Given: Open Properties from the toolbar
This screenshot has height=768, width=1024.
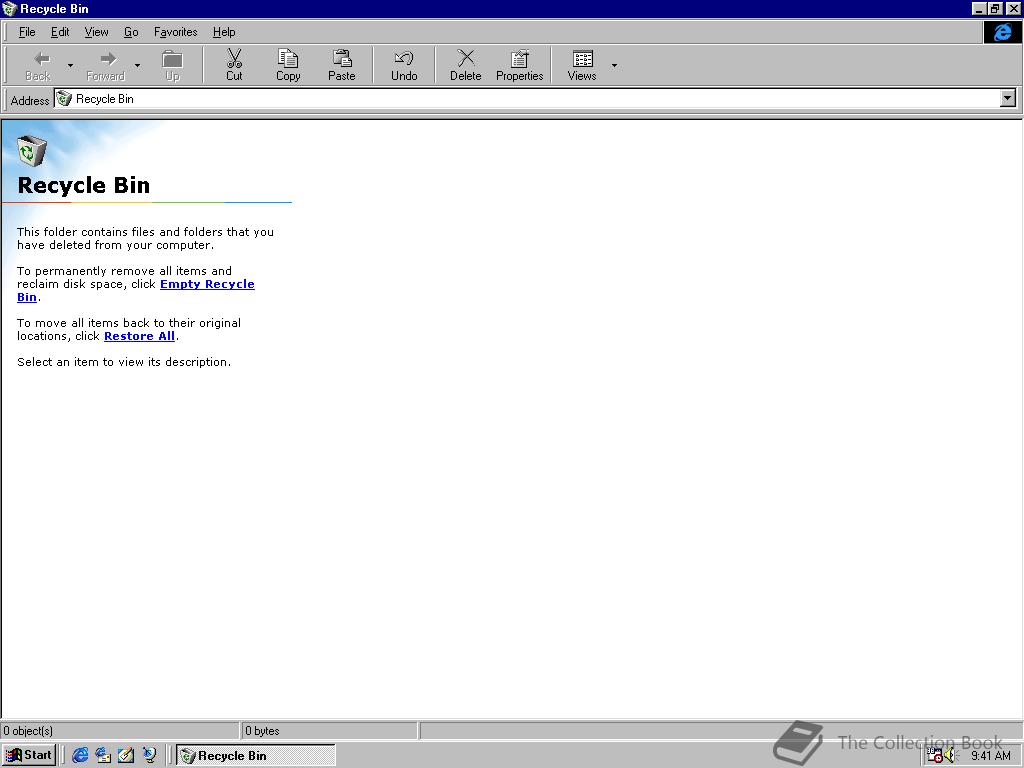Looking at the screenshot, I should point(520,65).
